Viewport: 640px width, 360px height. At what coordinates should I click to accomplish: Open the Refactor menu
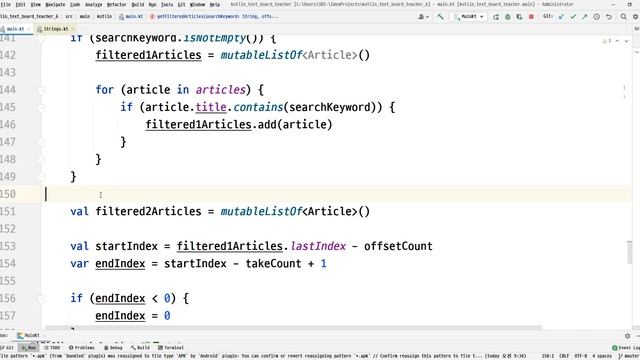[117, 4]
